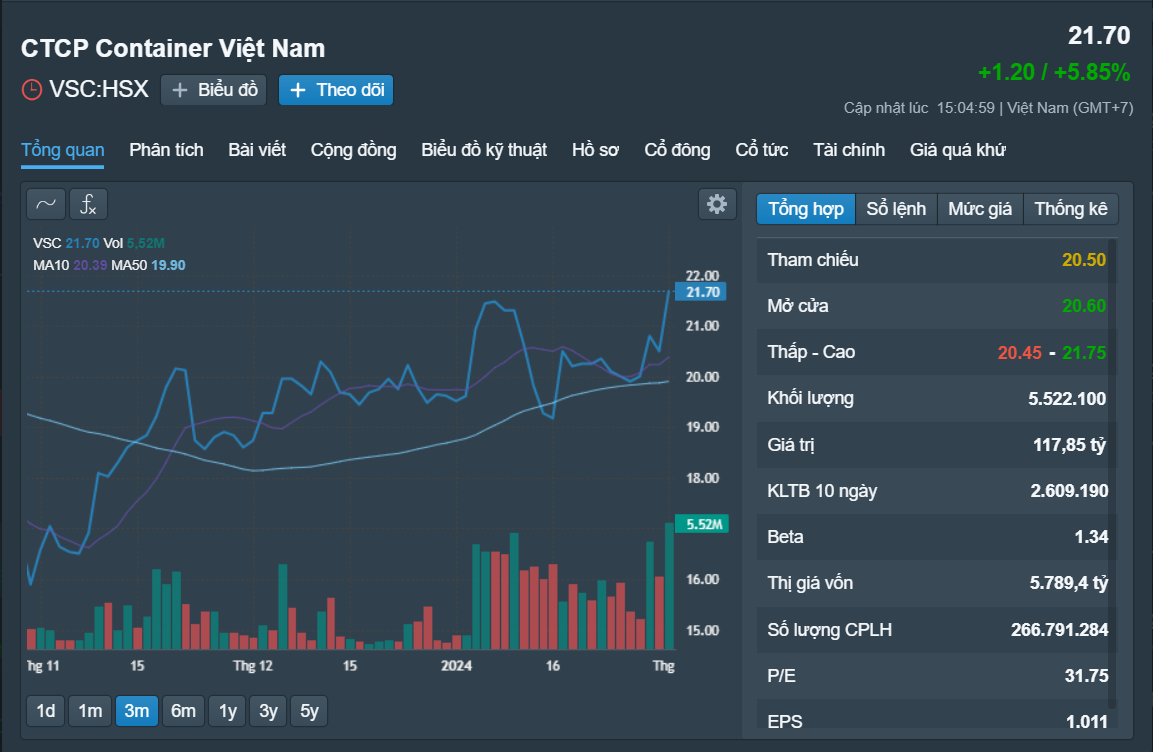This screenshot has height=752, width=1153.
Task: Select the 1d chart range
Action: pos(46,711)
